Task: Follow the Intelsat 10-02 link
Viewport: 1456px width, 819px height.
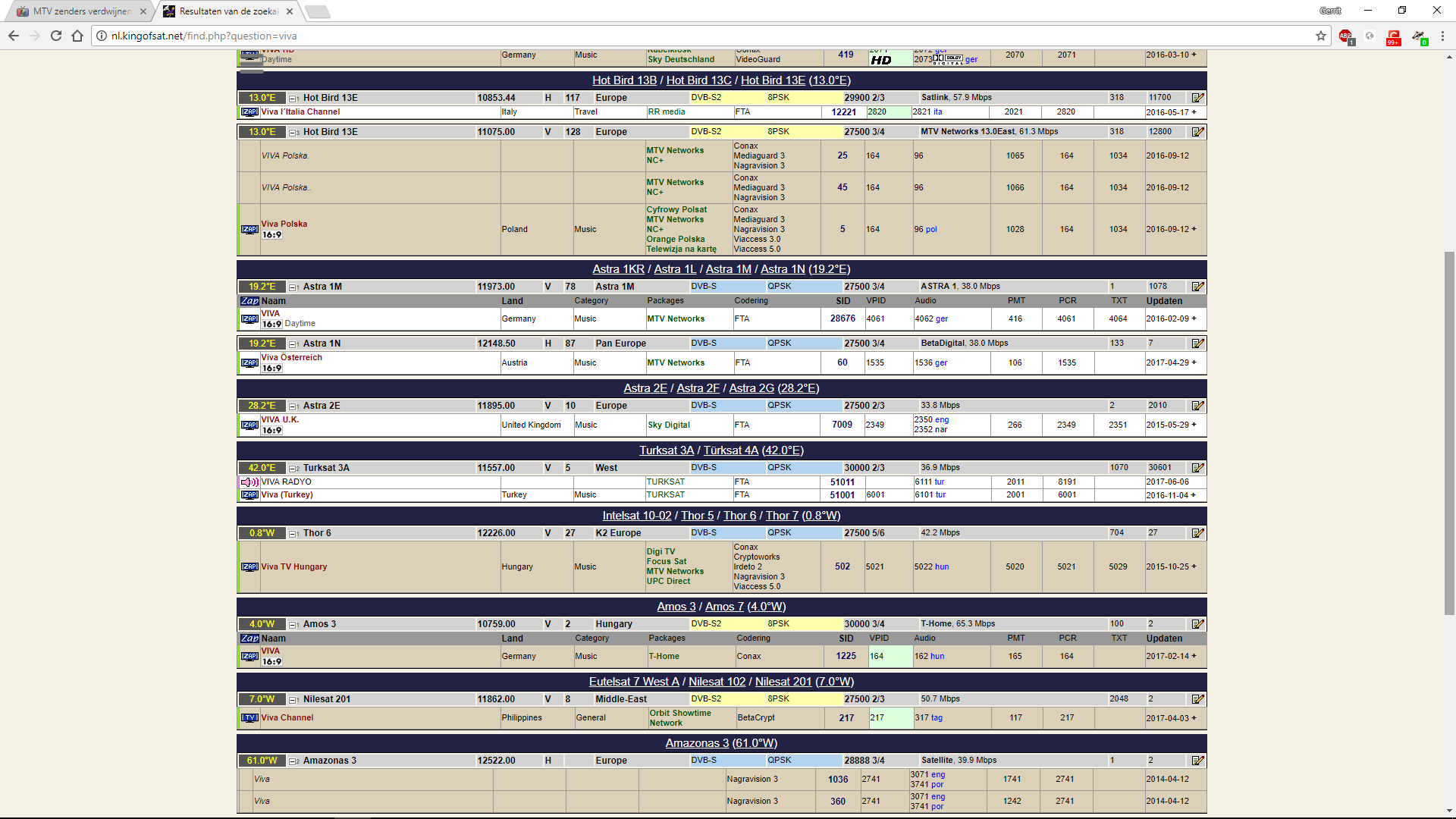Action: click(x=637, y=516)
